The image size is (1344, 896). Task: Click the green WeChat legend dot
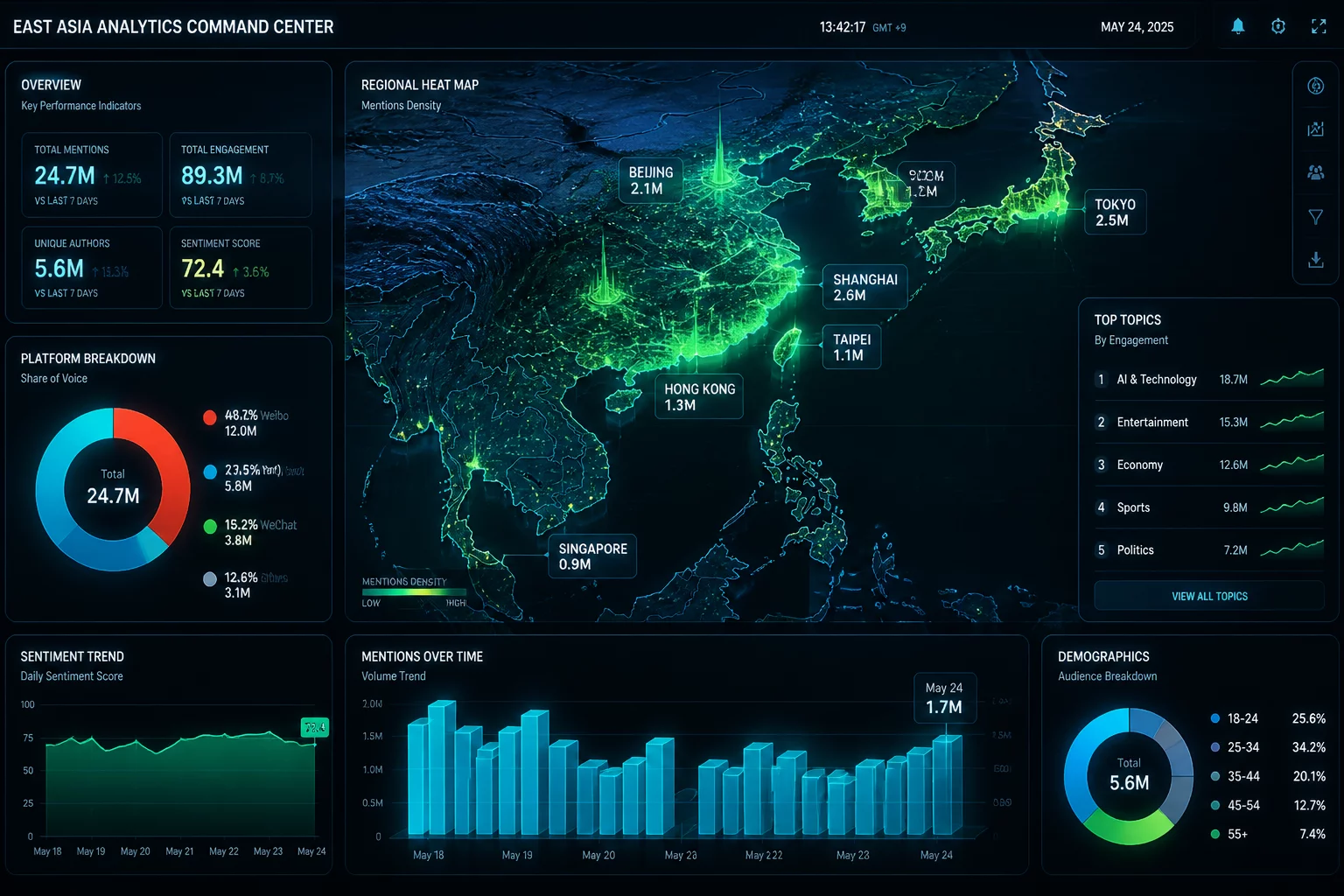pyautogui.click(x=210, y=526)
